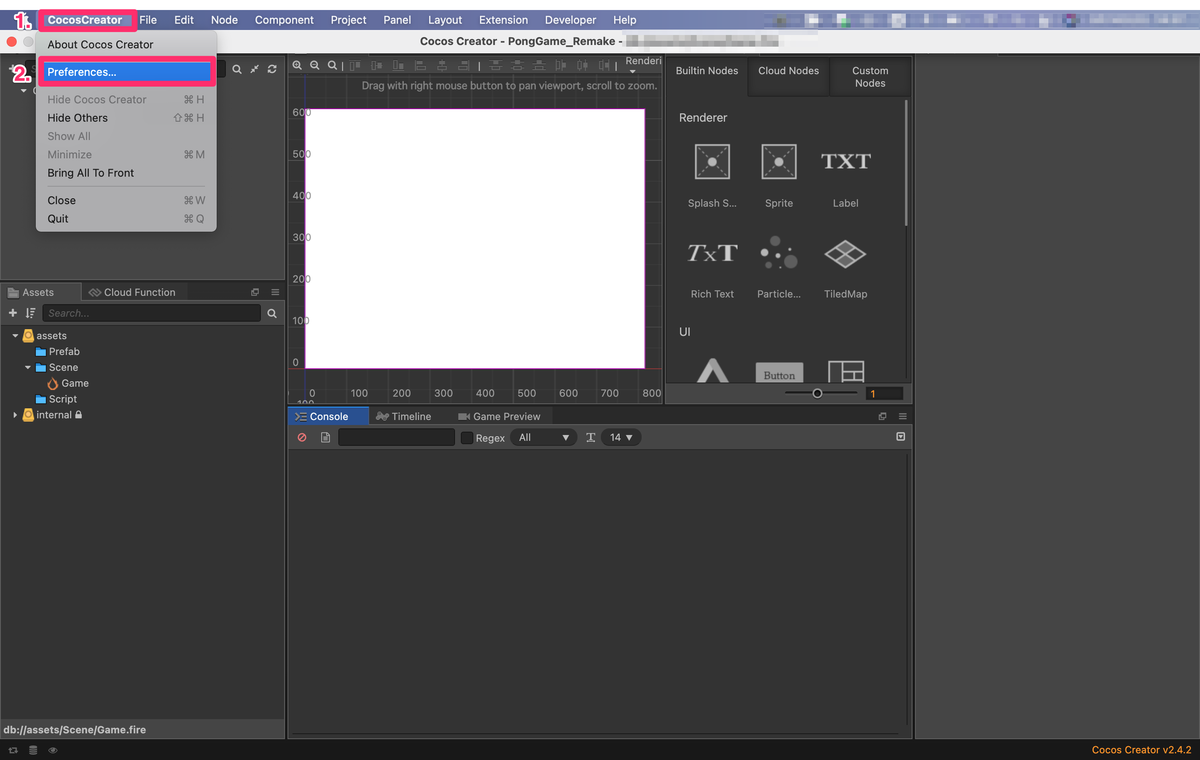Select the Splash Sprite node icon
The height and width of the screenshot is (760, 1200).
pyautogui.click(x=712, y=161)
